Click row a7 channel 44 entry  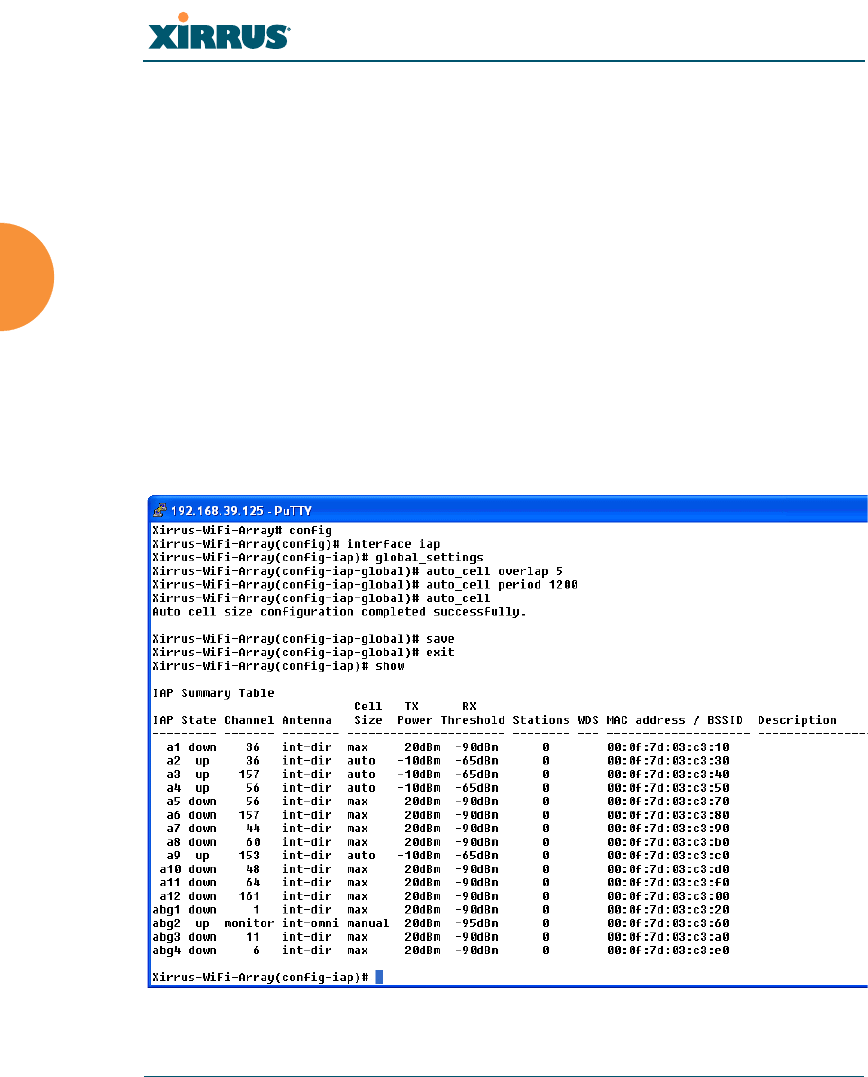click(253, 828)
